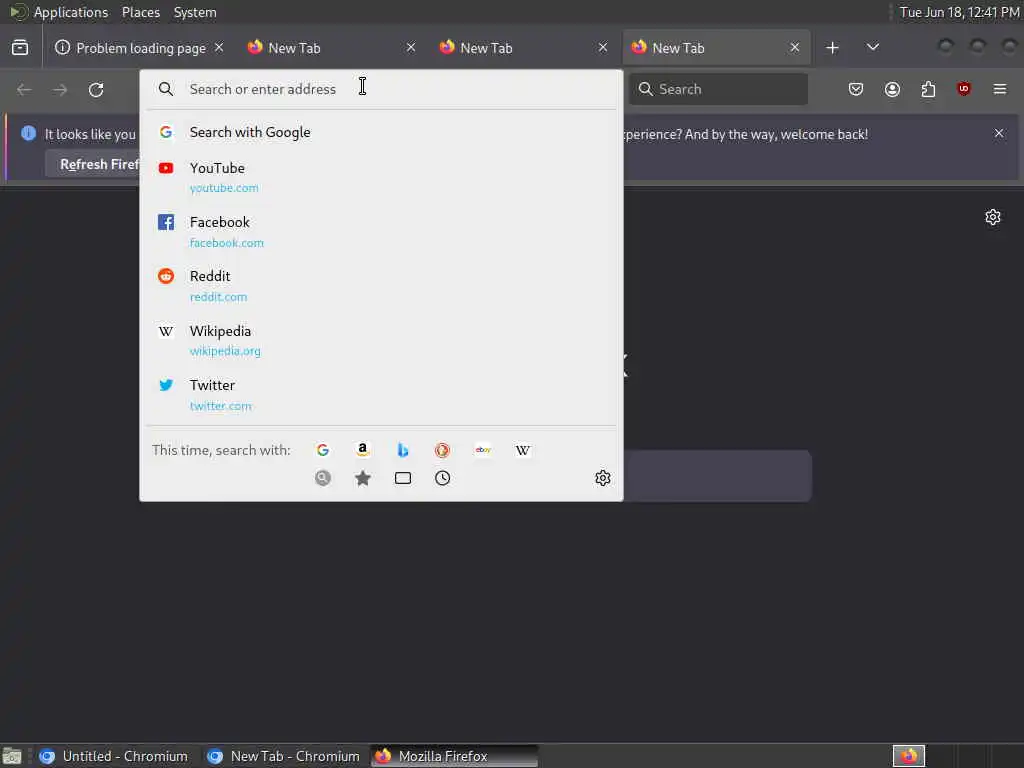Search this time with Bing icon
The width and height of the screenshot is (1024, 768).
[403, 450]
